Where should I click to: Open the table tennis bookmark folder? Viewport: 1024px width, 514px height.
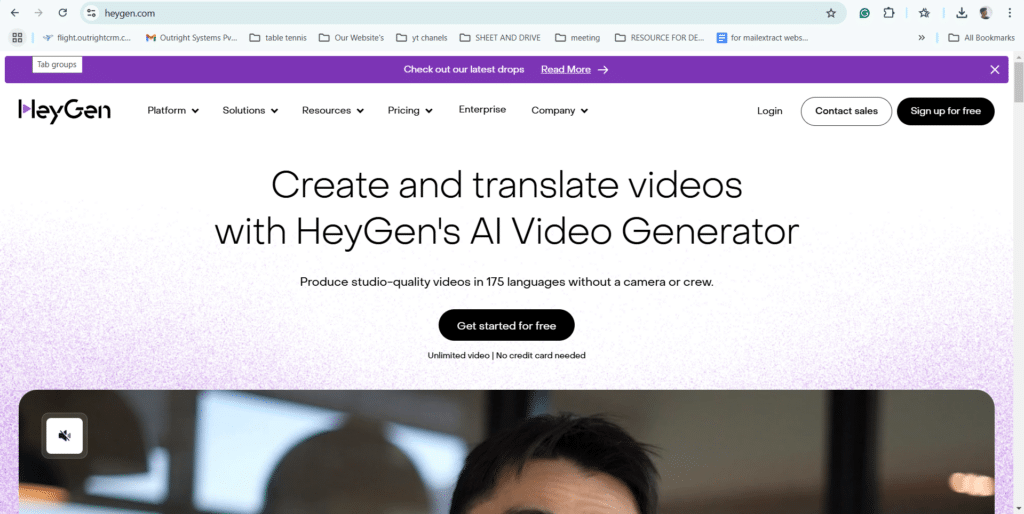278,38
